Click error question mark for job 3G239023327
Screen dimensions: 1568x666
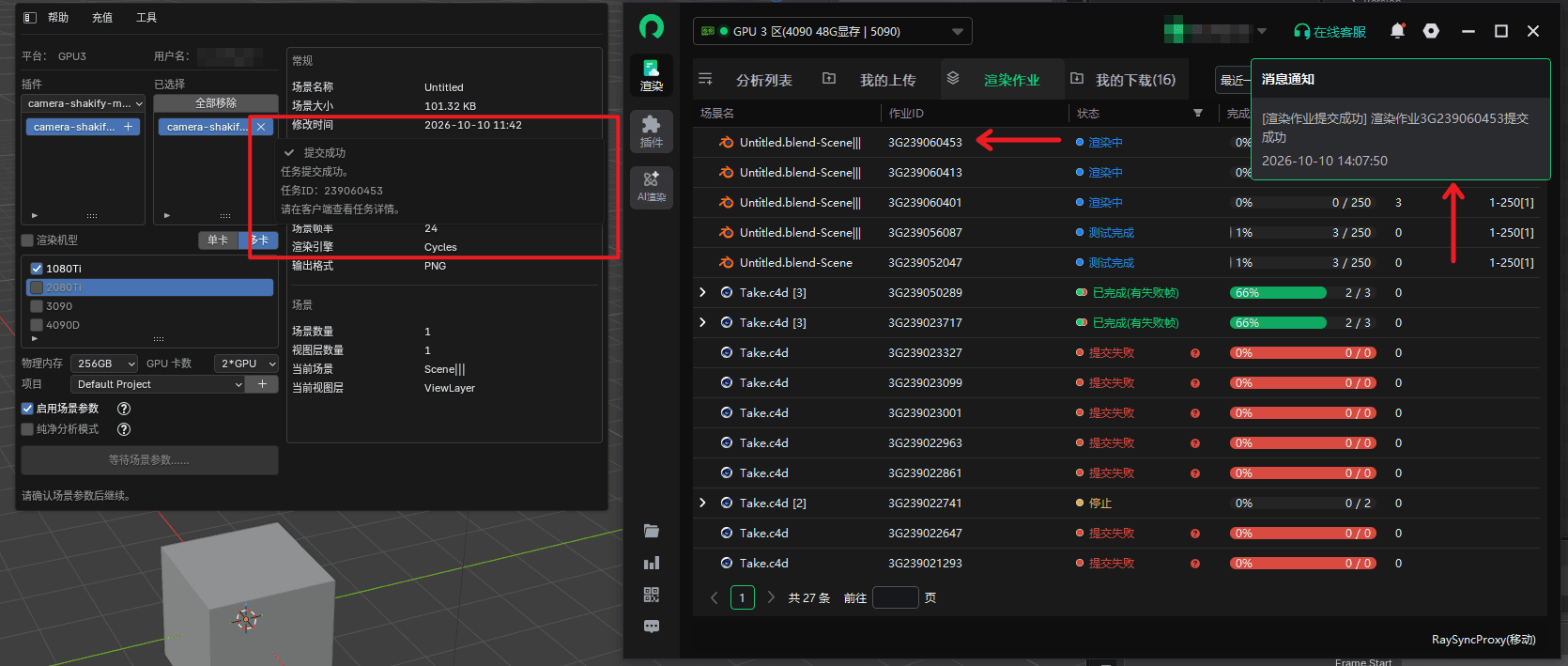point(1195,353)
